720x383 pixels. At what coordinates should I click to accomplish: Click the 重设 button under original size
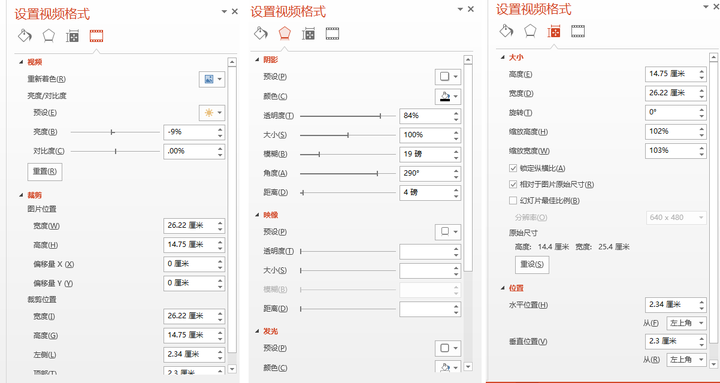(x=532, y=265)
